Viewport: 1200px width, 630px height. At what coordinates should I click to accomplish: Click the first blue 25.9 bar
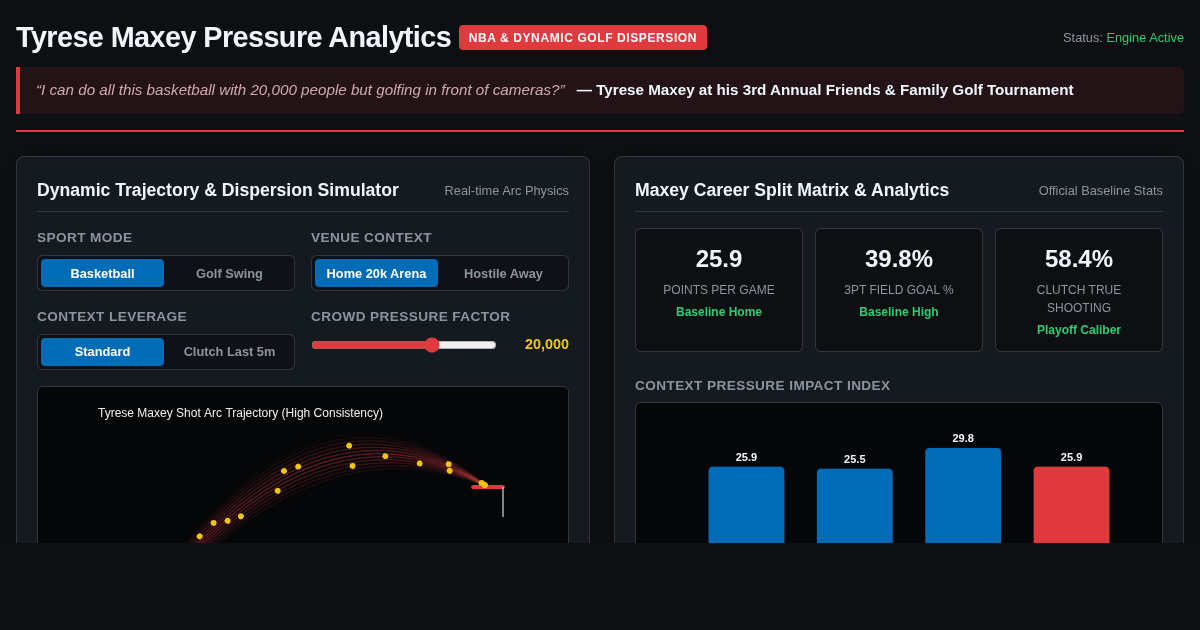pos(746,505)
